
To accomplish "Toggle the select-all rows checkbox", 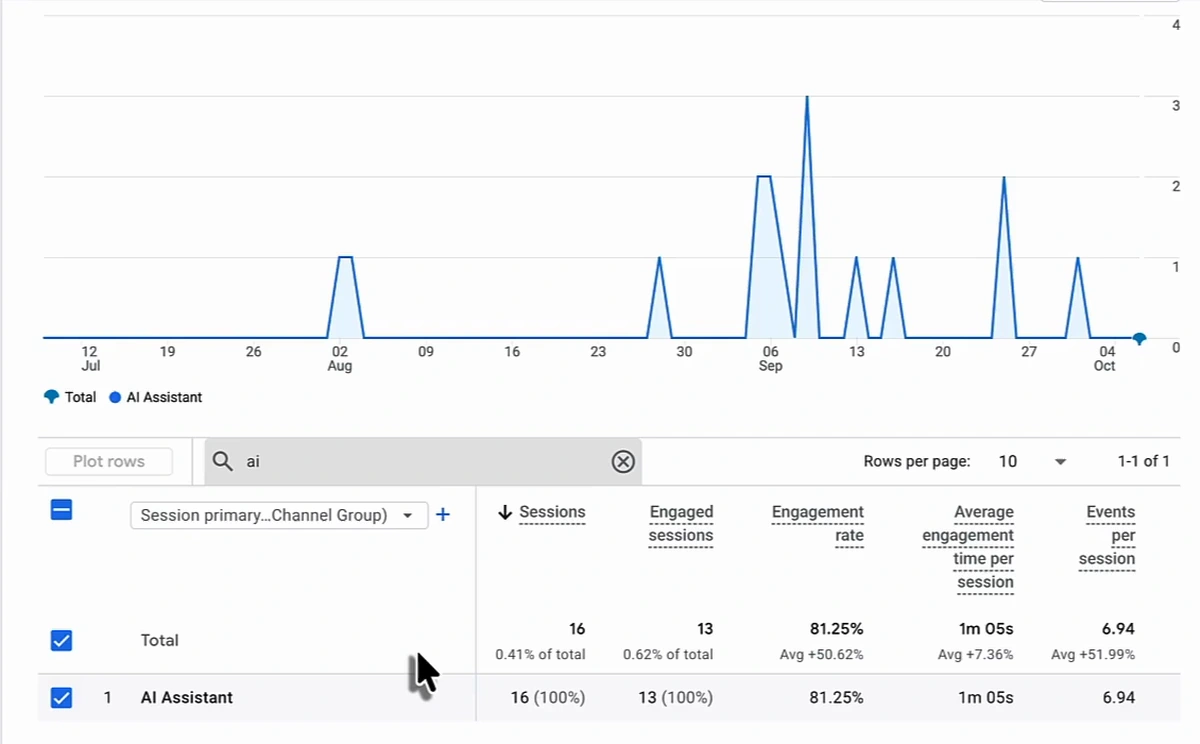I will tap(61, 510).
